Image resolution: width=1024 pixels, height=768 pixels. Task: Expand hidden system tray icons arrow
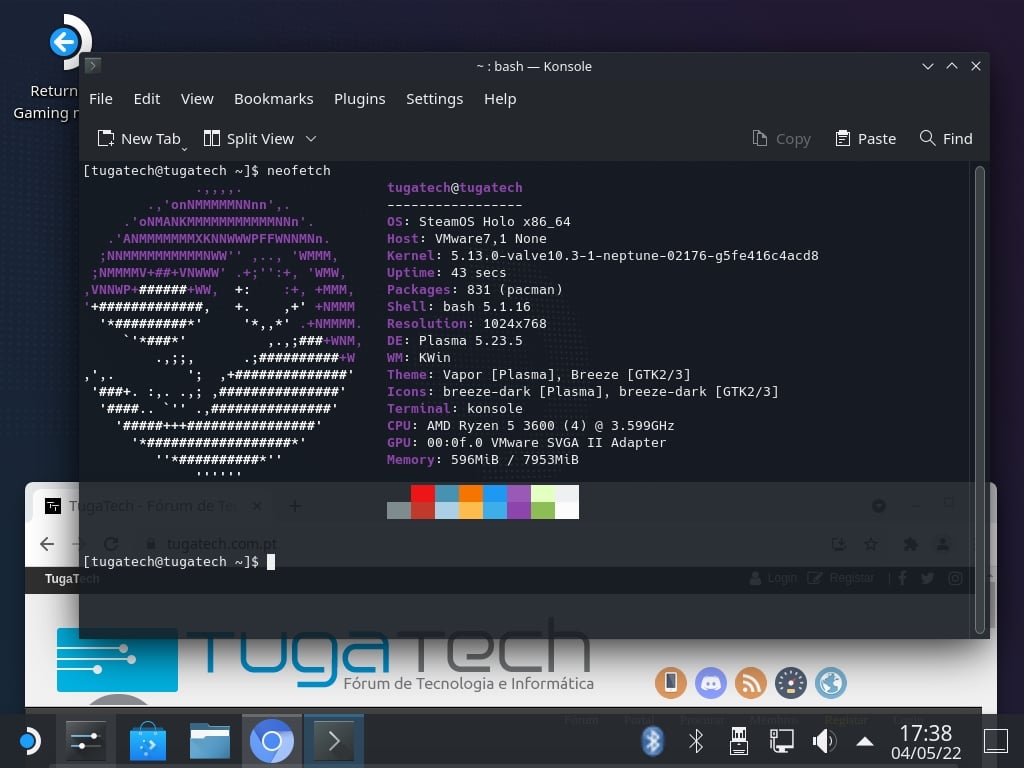865,741
